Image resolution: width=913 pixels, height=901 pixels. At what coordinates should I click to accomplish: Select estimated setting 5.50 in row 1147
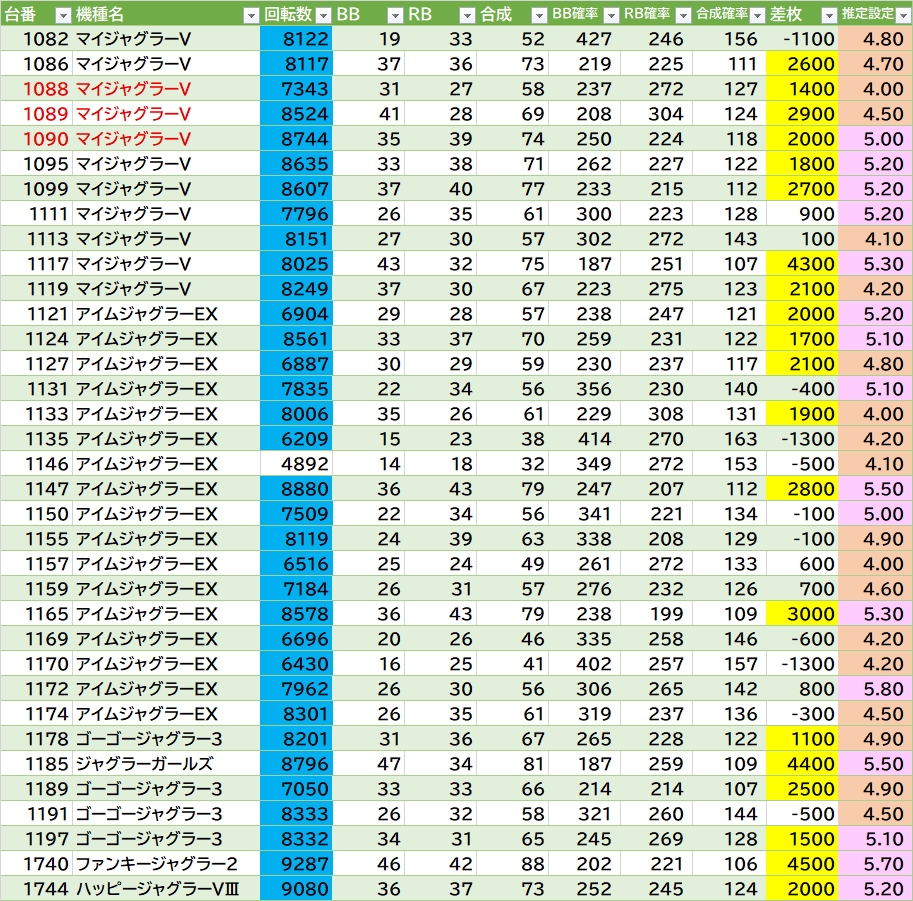(x=875, y=489)
